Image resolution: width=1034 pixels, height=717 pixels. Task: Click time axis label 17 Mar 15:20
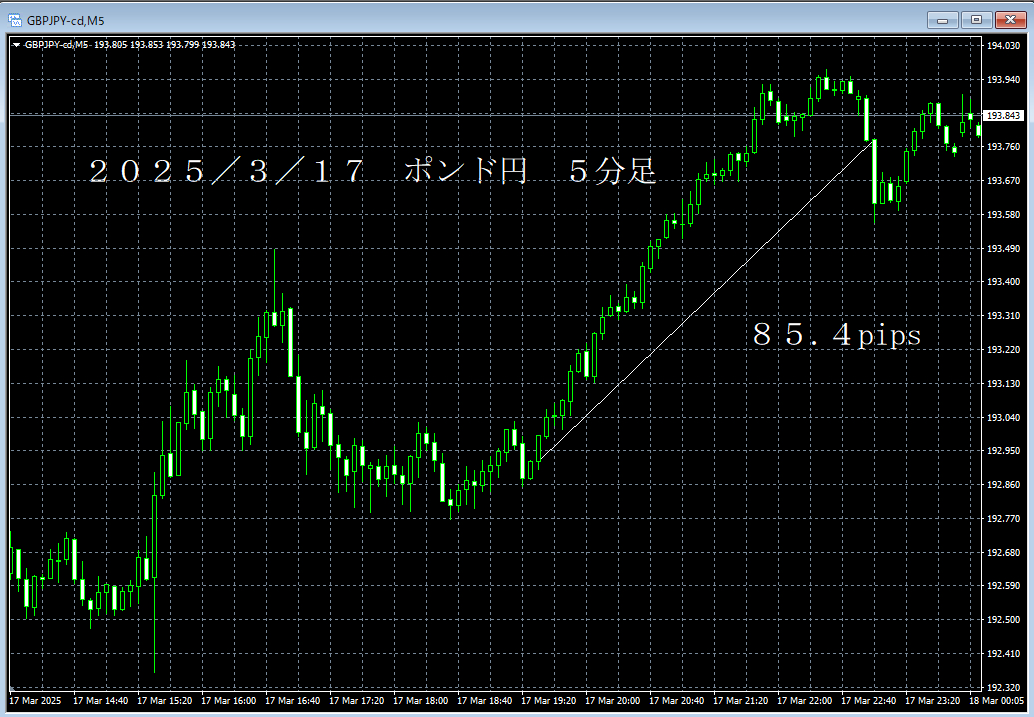164,701
